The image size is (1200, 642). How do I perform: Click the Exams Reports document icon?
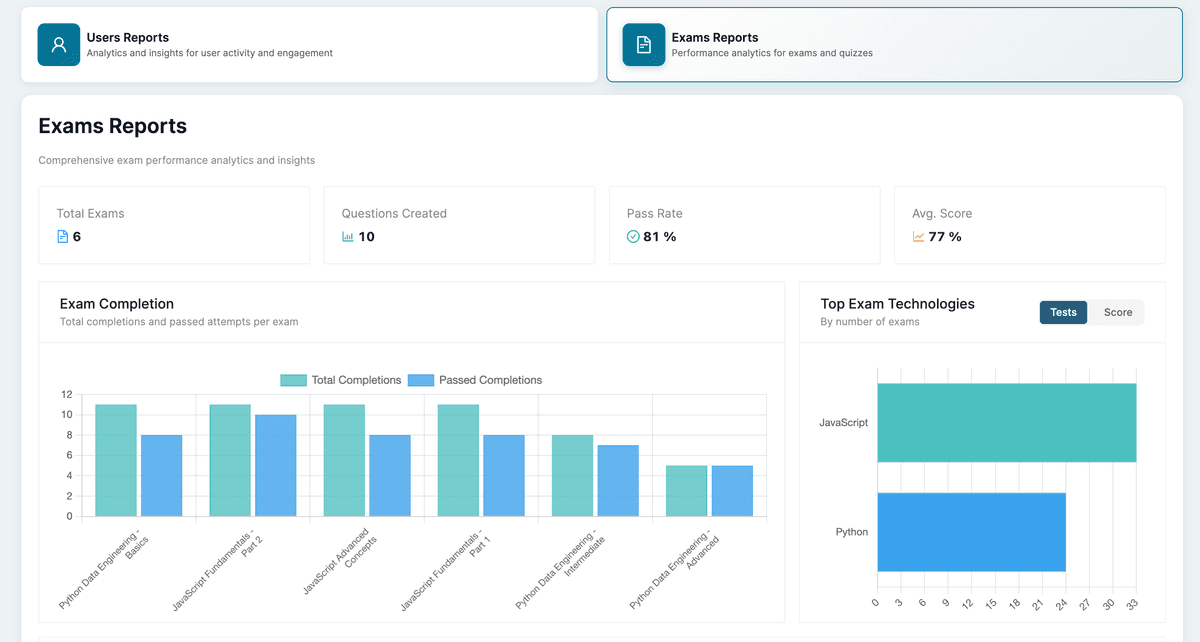point(643,44)
